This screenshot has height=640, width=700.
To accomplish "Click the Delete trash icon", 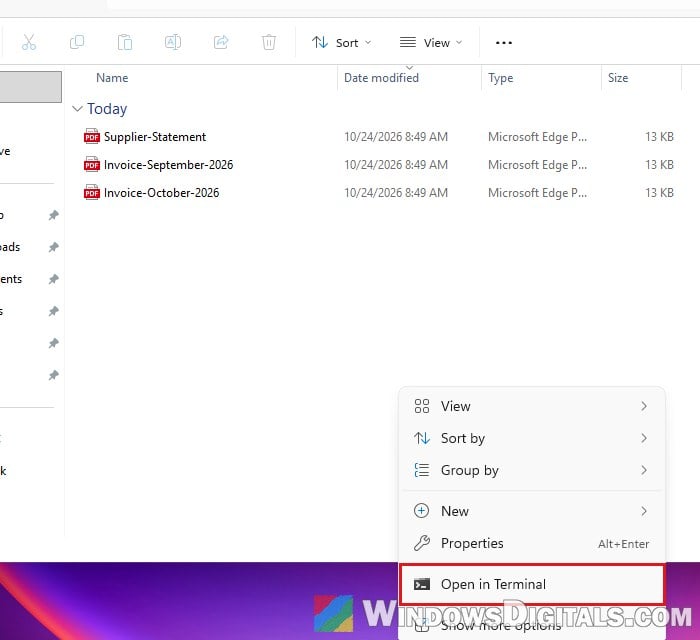I will coord(269,42).
